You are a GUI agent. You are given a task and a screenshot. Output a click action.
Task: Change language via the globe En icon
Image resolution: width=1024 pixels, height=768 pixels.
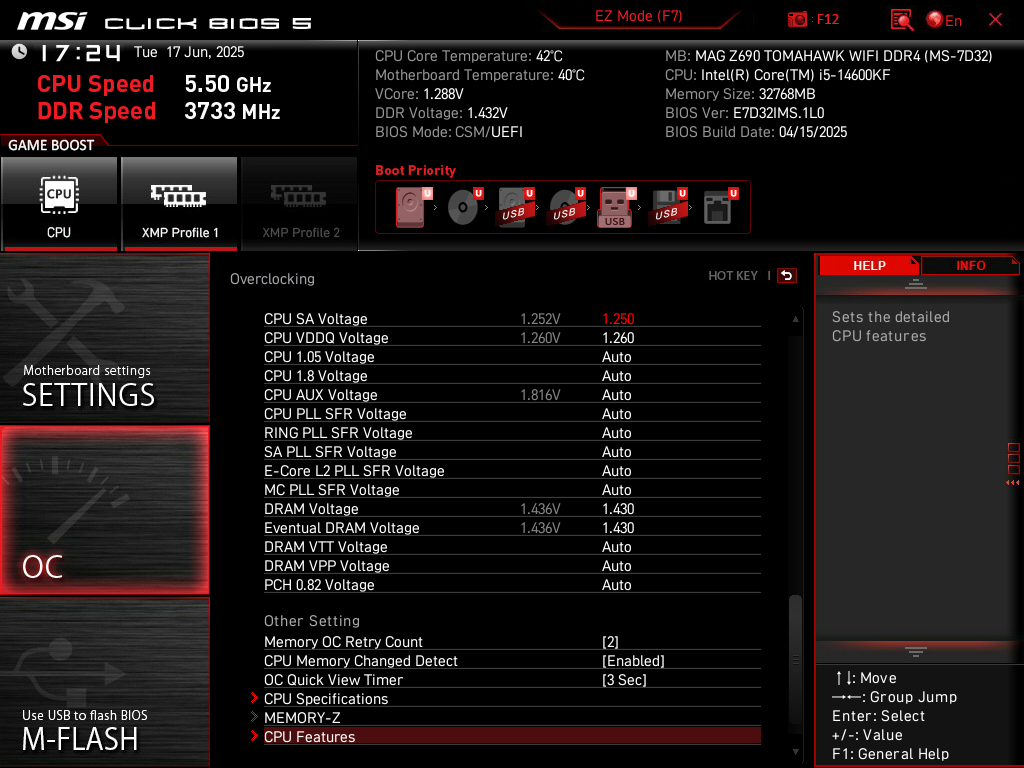tap(944, 20)
